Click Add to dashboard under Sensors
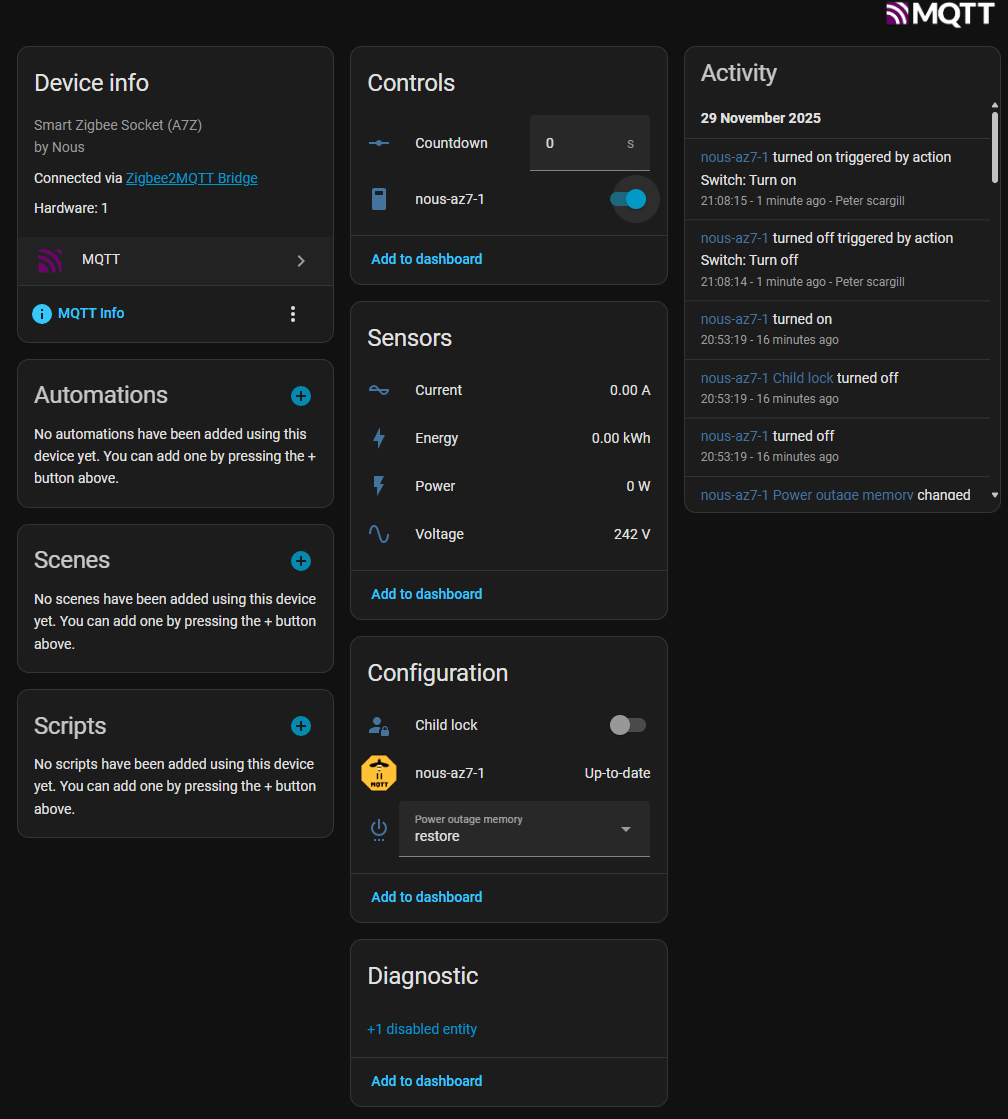 tap(426, 594)
